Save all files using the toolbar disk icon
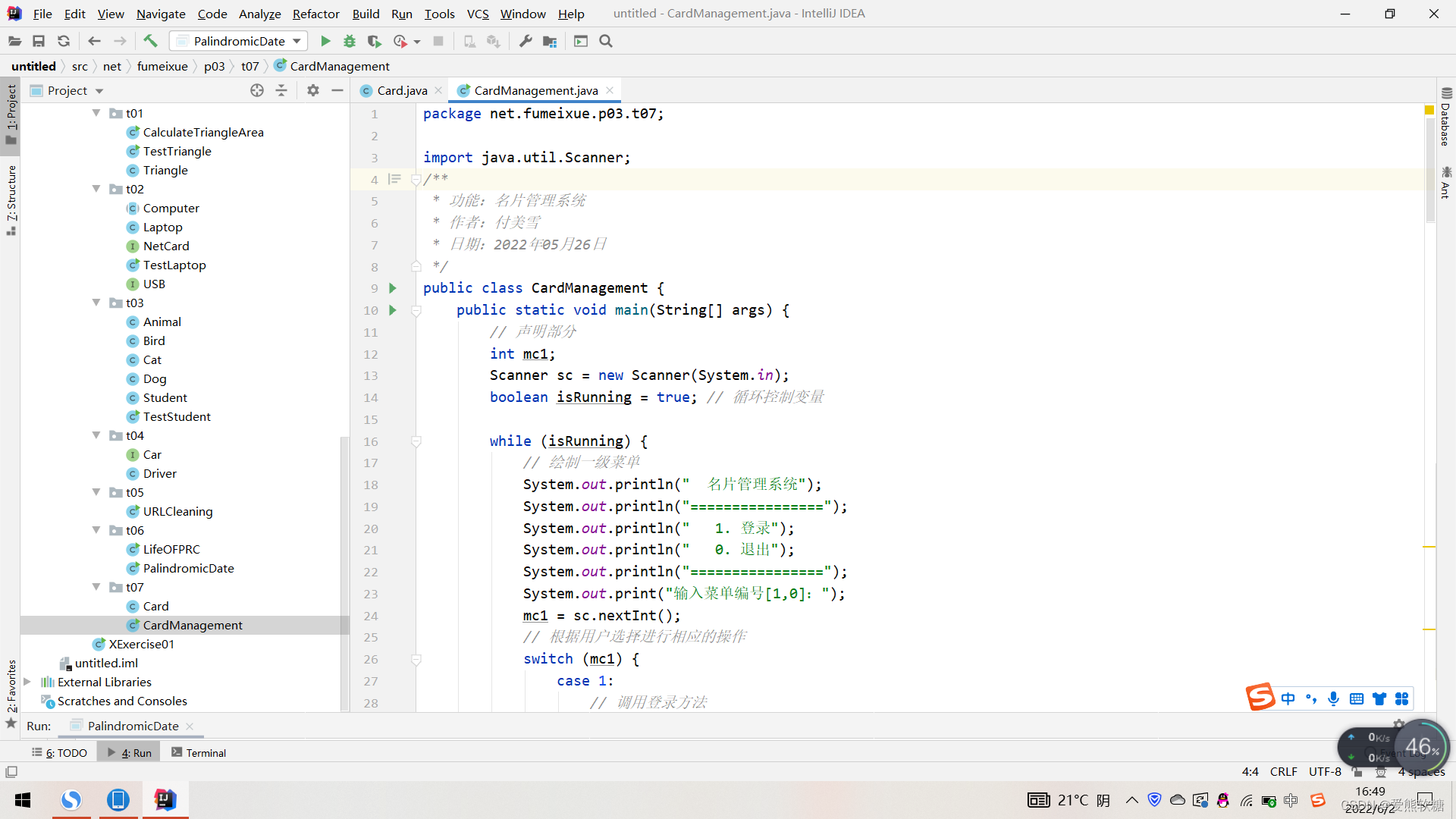This screenshot has height=819, width=1456. pos(39,41)
